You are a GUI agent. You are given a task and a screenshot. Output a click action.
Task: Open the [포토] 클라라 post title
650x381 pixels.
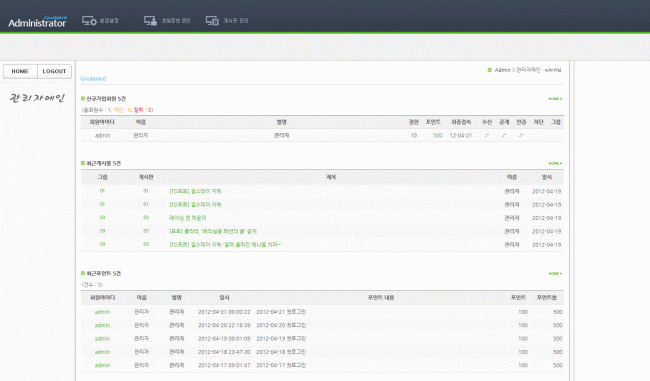213,231
